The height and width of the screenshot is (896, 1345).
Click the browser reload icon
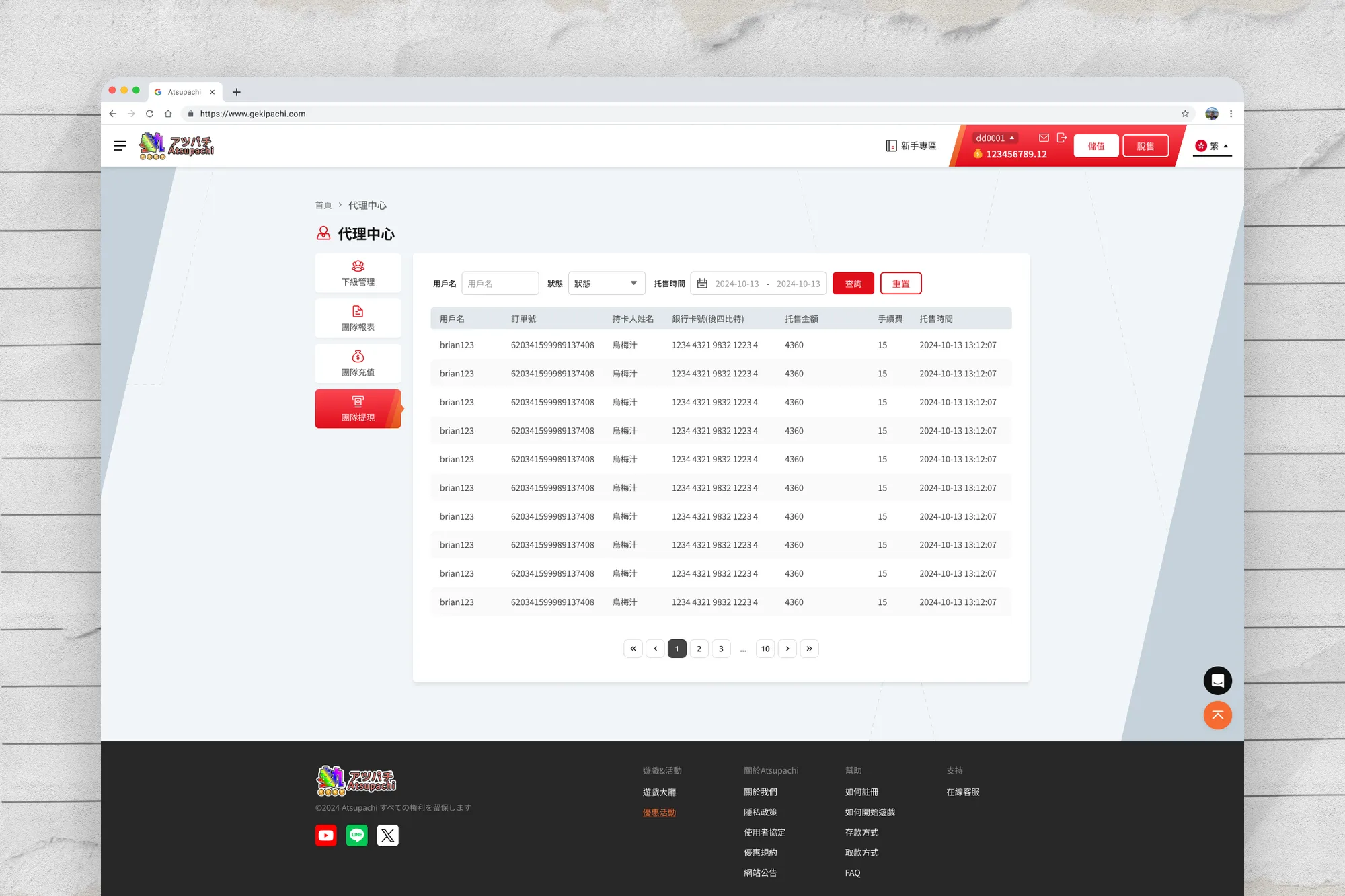pos(150,114)
